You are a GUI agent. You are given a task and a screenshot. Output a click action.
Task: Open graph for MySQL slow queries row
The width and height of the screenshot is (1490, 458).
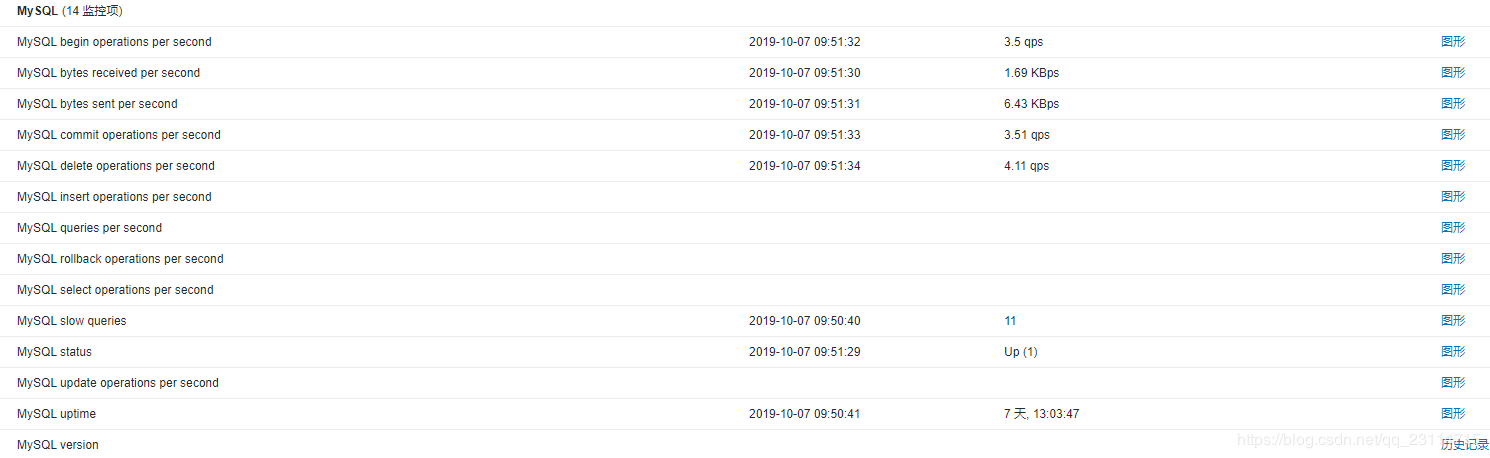tap(1452, 321)
